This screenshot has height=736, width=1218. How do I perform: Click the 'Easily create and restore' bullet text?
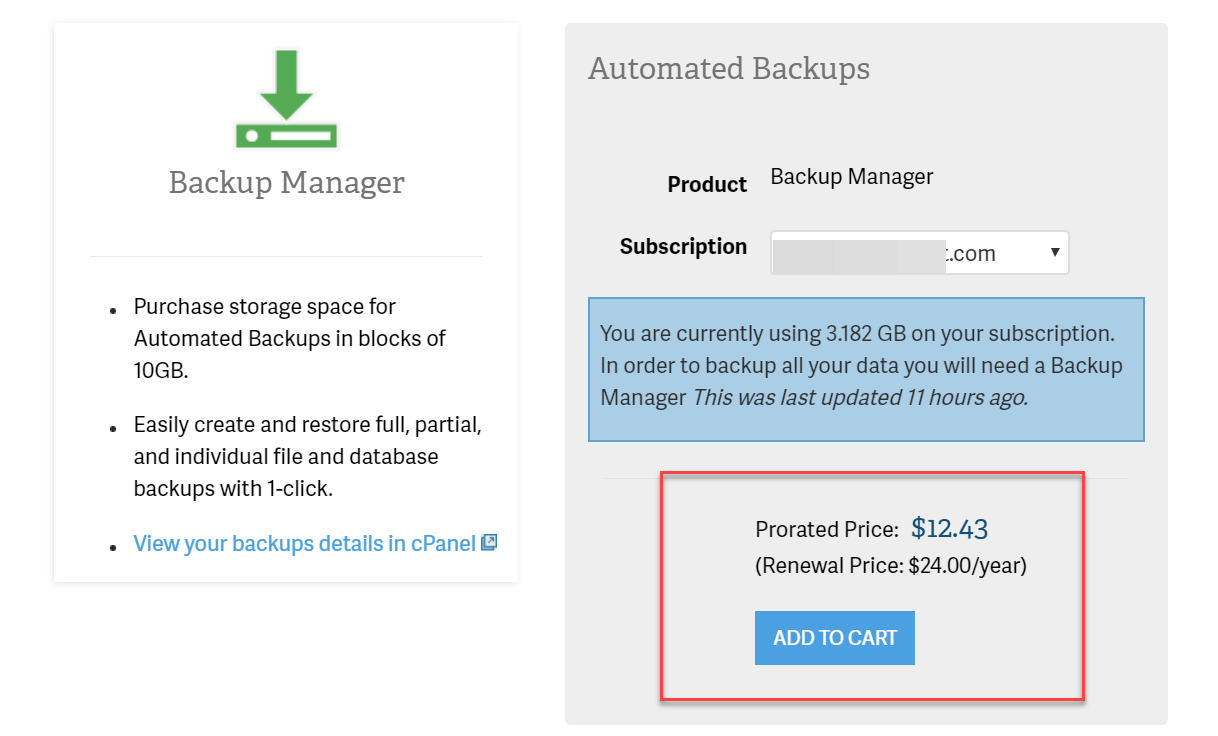[x=308, y=425]
